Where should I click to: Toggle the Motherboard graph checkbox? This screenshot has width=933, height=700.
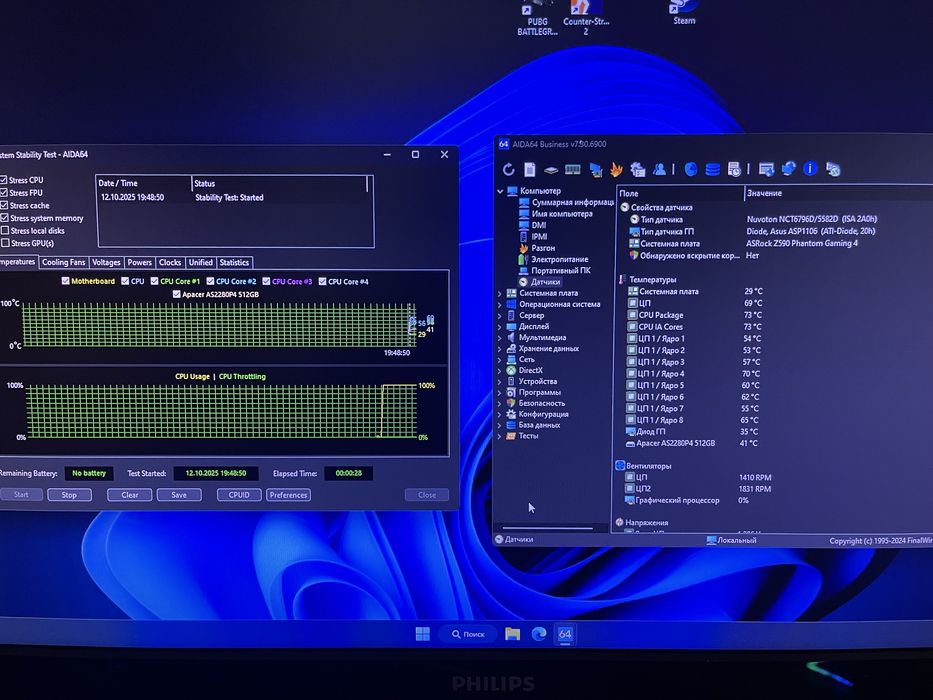pos(65,281)
